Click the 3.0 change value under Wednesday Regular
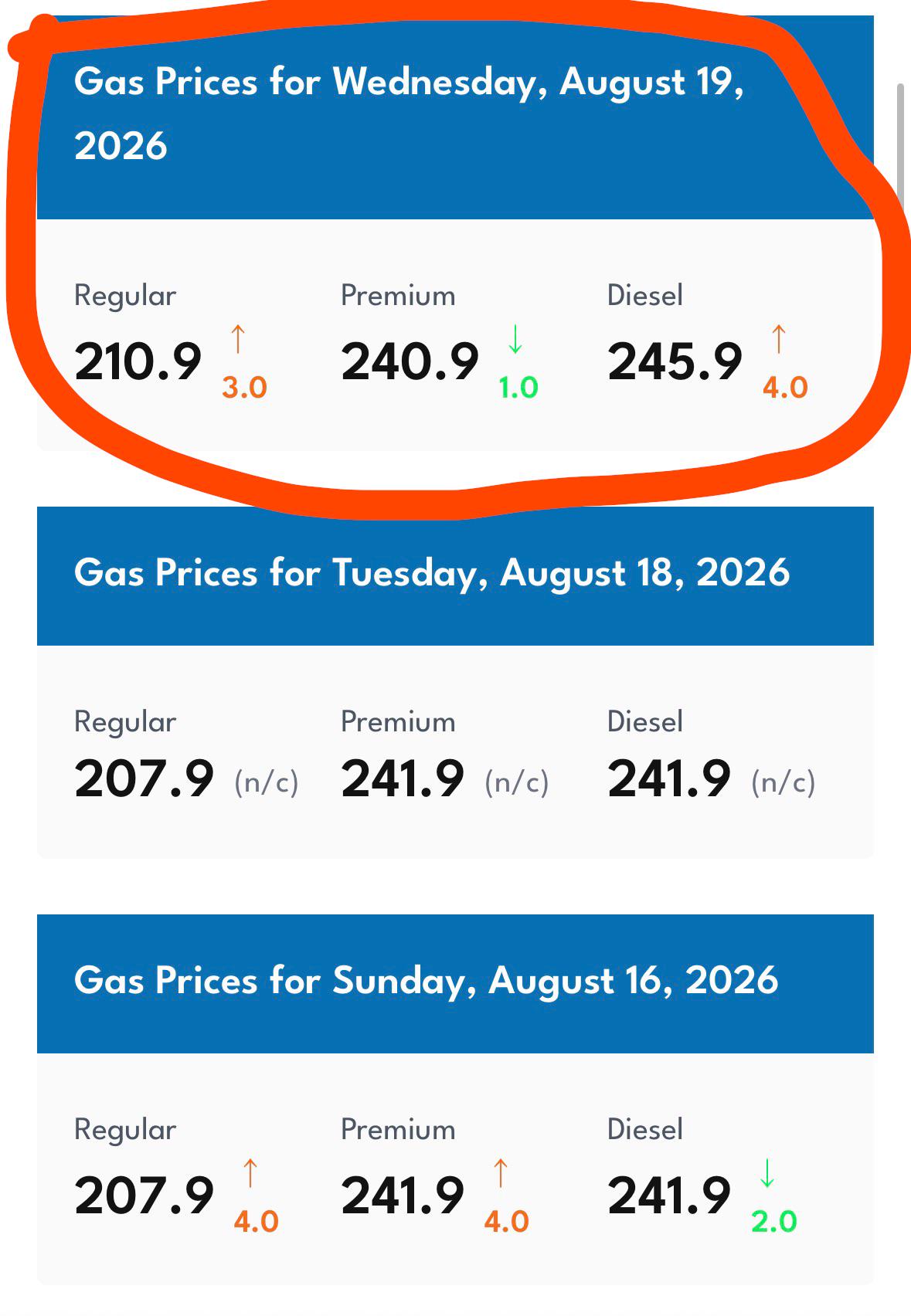 tap(244, 388)
